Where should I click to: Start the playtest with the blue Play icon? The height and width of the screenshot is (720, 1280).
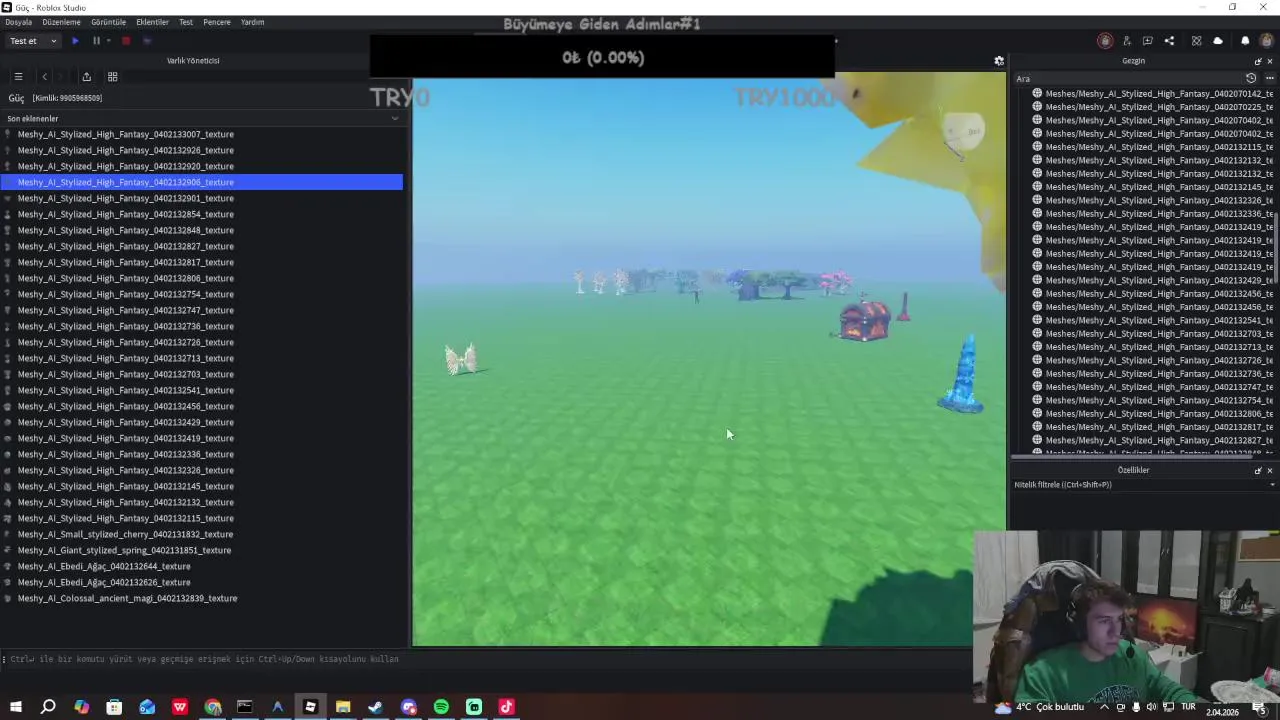click(x=75, y=41)
